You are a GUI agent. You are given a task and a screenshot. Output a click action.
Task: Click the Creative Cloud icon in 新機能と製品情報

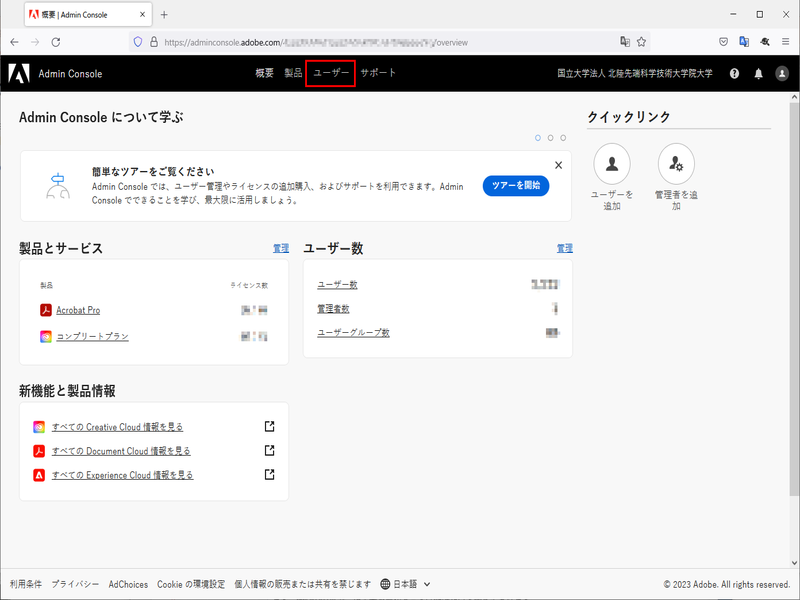pyautogui.click(x=39, y=427)
